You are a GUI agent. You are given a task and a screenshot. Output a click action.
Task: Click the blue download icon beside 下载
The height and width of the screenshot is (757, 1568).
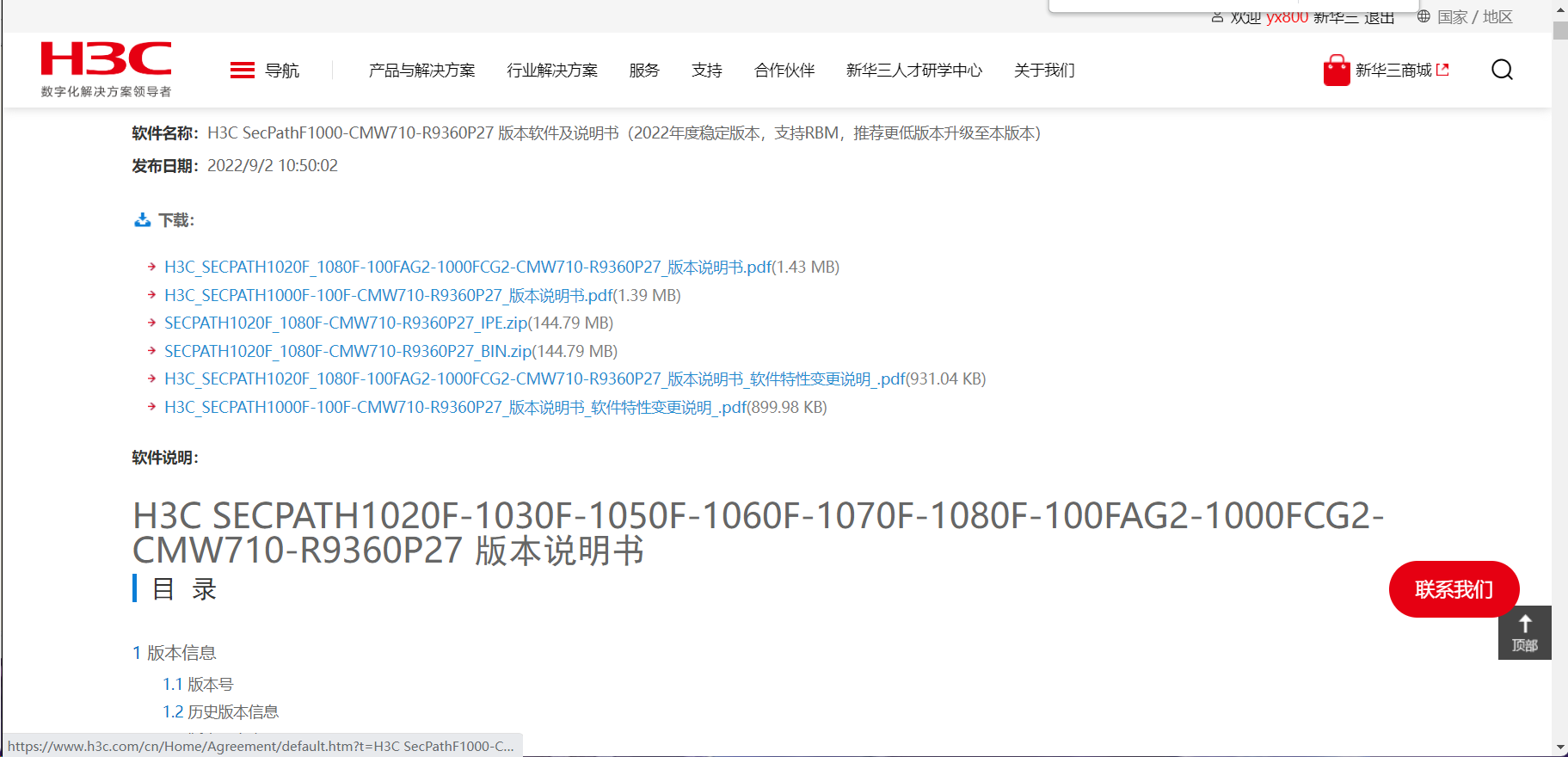coord(142,220)
